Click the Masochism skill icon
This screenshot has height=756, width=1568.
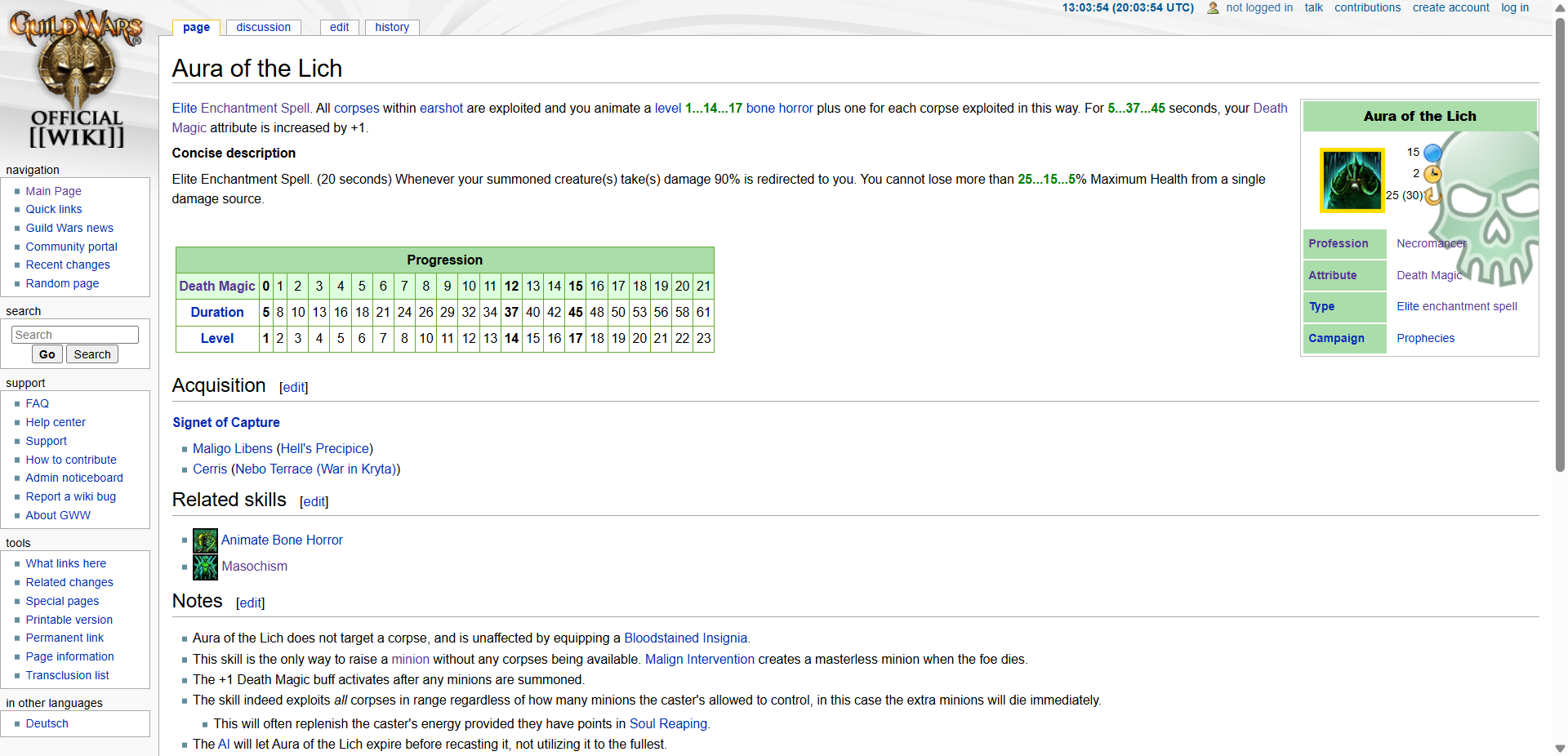205,567
